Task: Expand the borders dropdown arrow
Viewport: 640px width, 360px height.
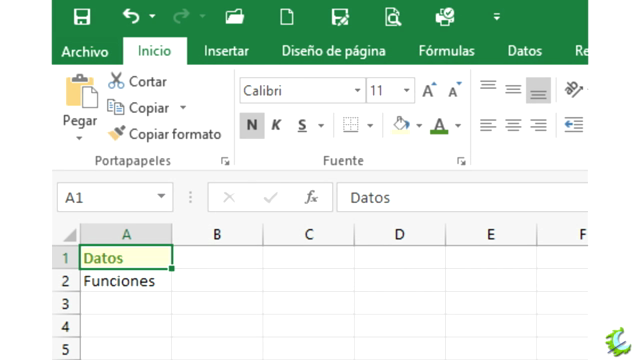Action: [x=370, y=125]
